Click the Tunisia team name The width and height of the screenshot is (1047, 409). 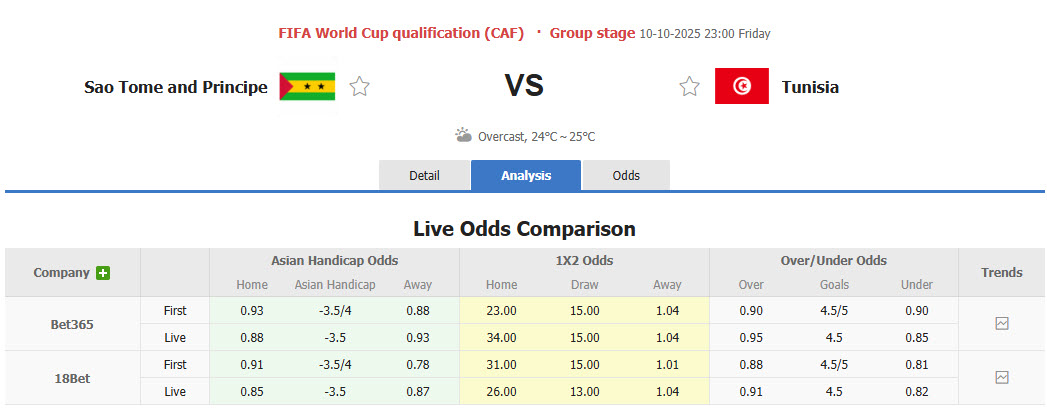coord(810,87)
